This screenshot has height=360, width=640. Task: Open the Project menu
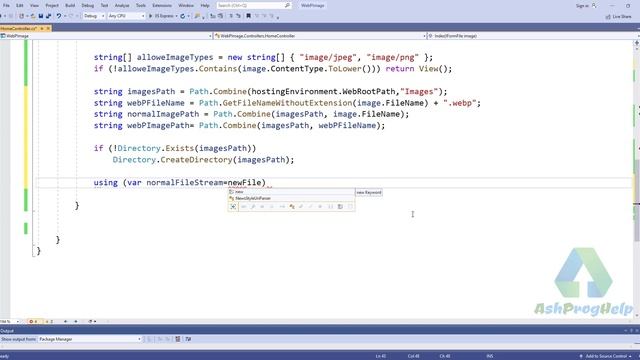coord(52,5)
